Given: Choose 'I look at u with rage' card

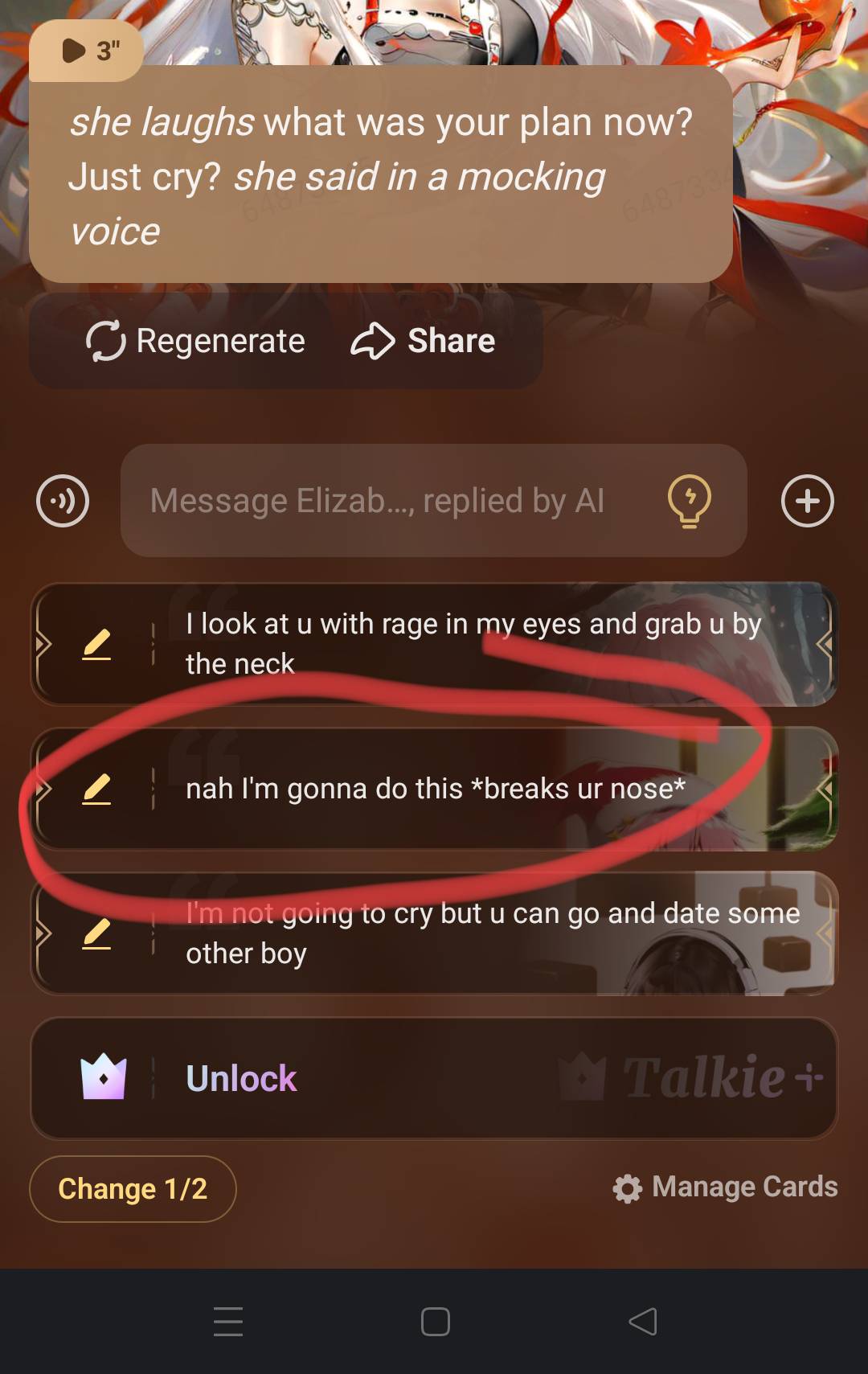Looking at the screenshot, I should pos(434,644).
